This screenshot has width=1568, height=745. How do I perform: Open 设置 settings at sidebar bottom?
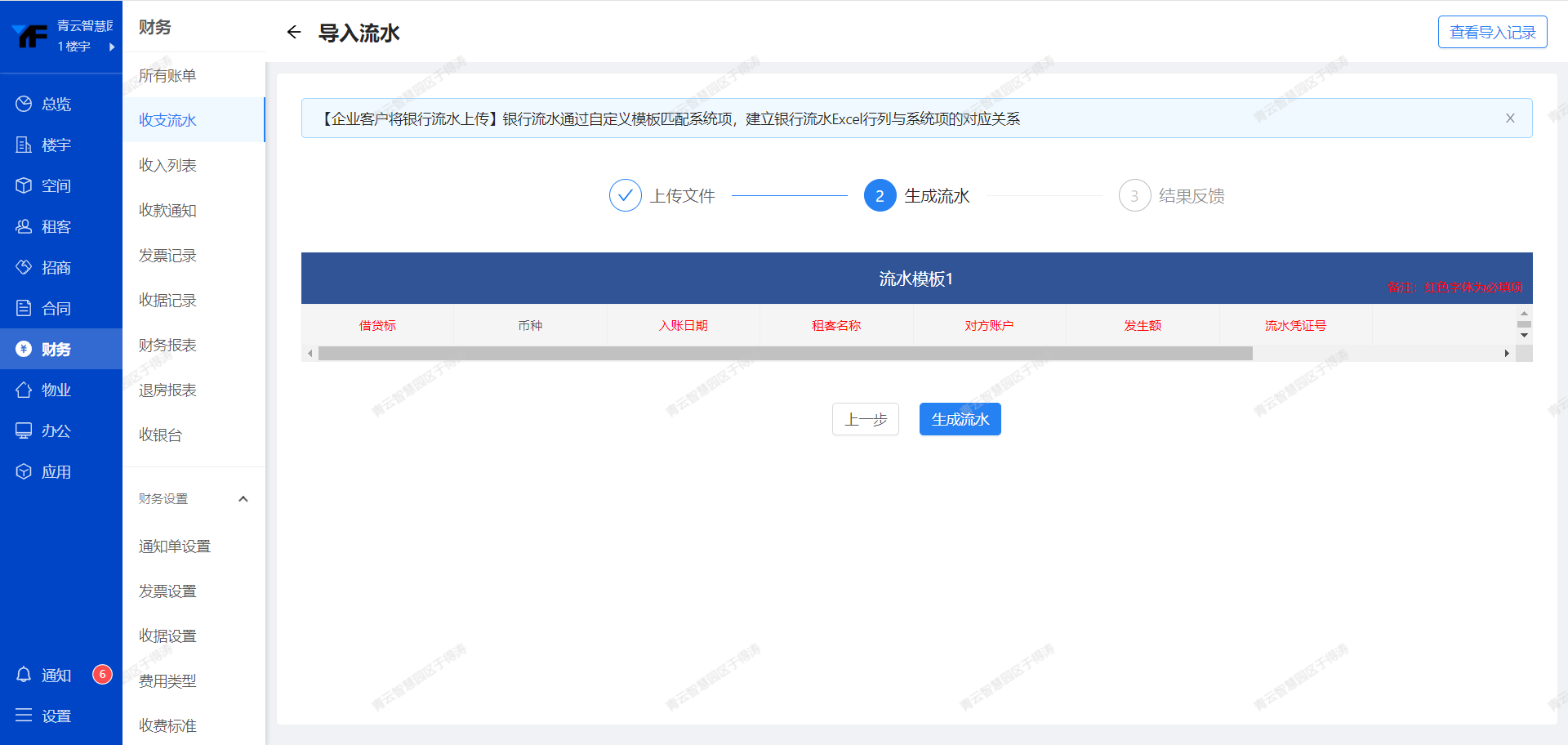pyautogui.click(x=56, y=716)
